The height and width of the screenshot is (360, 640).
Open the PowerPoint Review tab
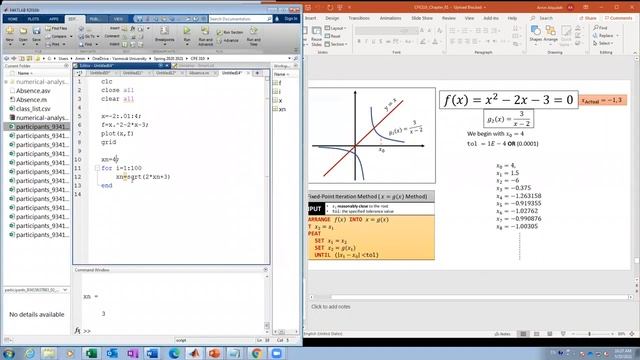(x=449, y=18)
